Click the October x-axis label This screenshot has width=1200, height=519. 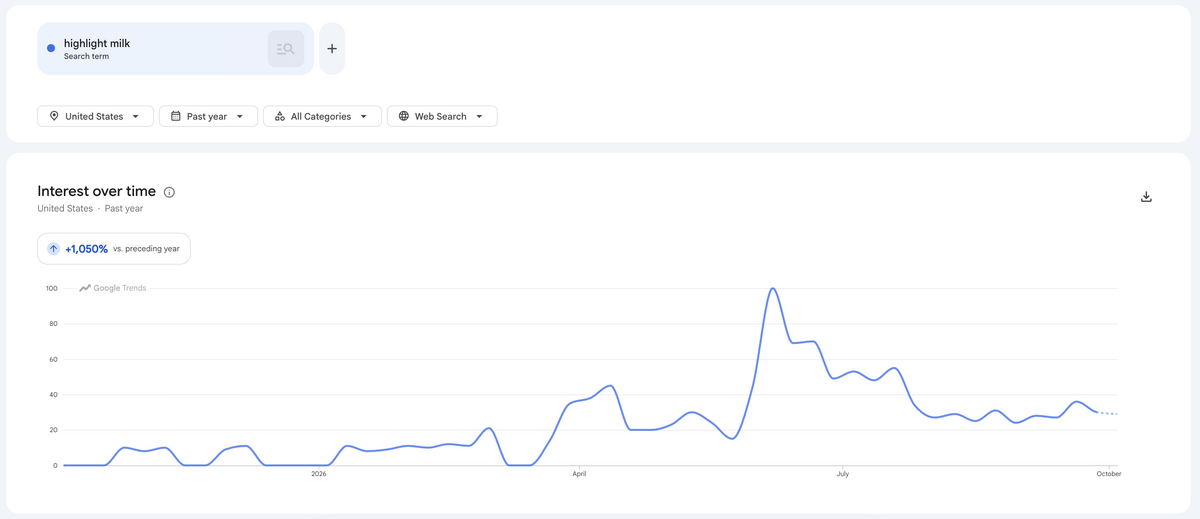pyautogui.click(x=1108, y=474)
